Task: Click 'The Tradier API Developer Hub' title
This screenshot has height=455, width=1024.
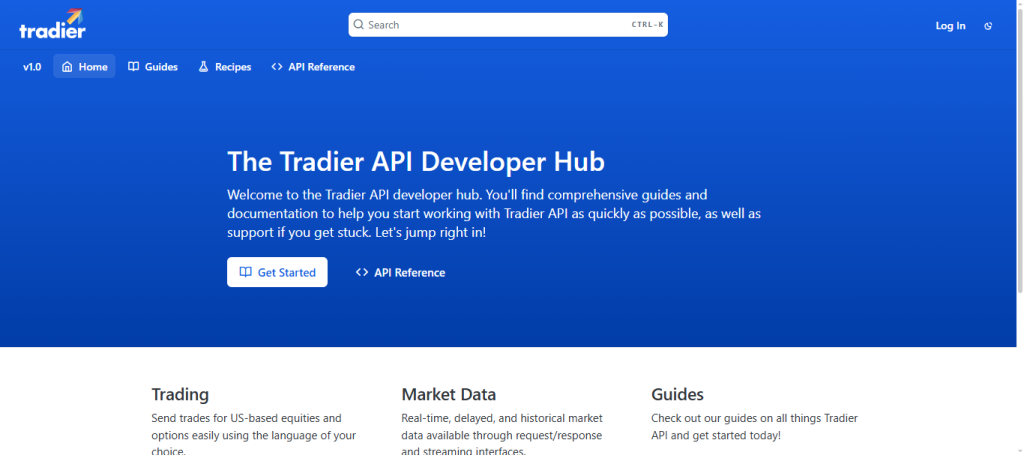Action: [x=416, y=162]
